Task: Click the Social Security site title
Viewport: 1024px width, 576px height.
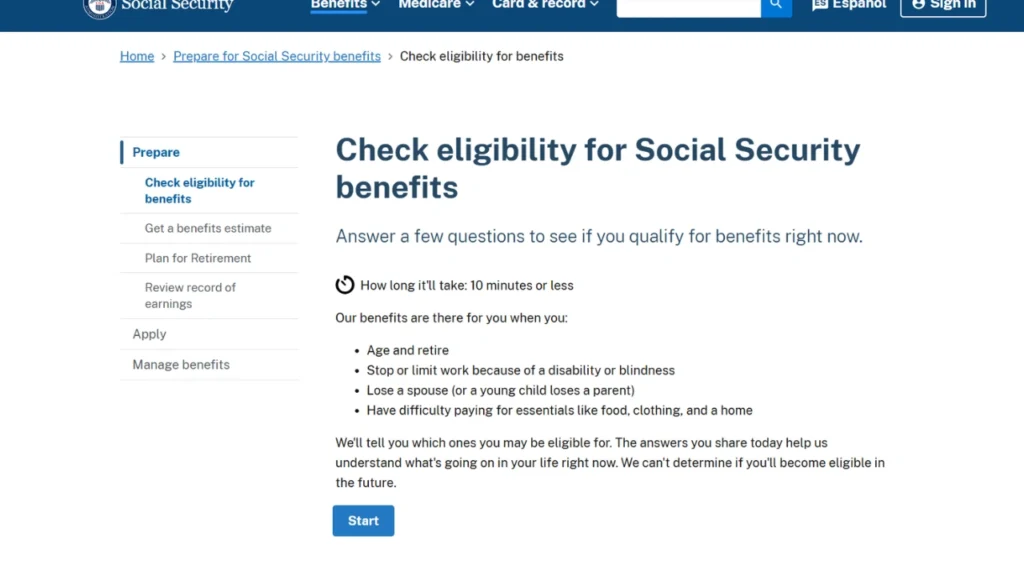Action: click(177, 5)
